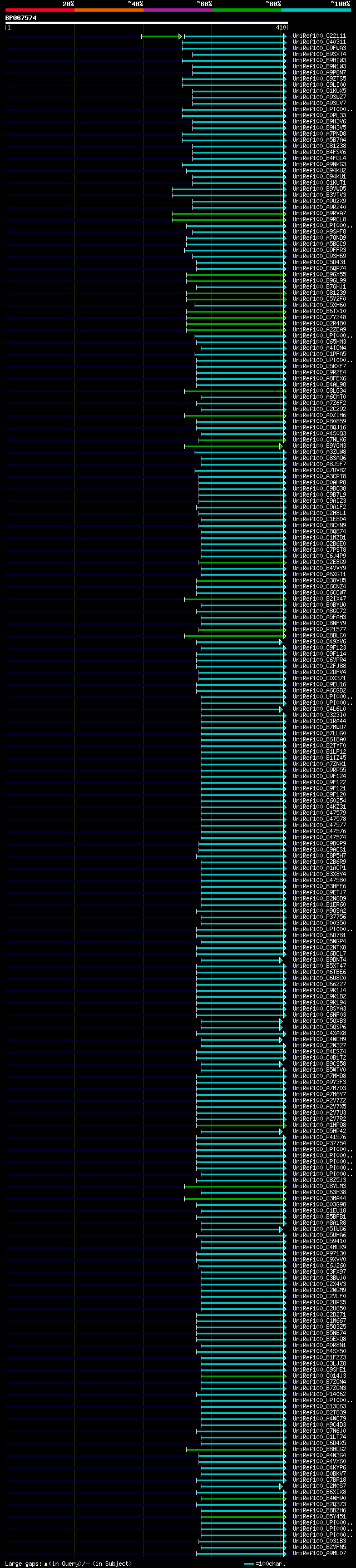Screen dimensions: 356x1568
Task: Click the label UniRef100_P21577
Action: coord(319,630)
